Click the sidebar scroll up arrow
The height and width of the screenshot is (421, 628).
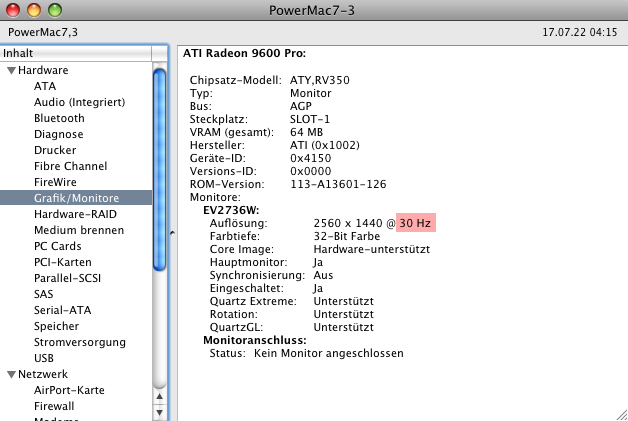point(159,397)
